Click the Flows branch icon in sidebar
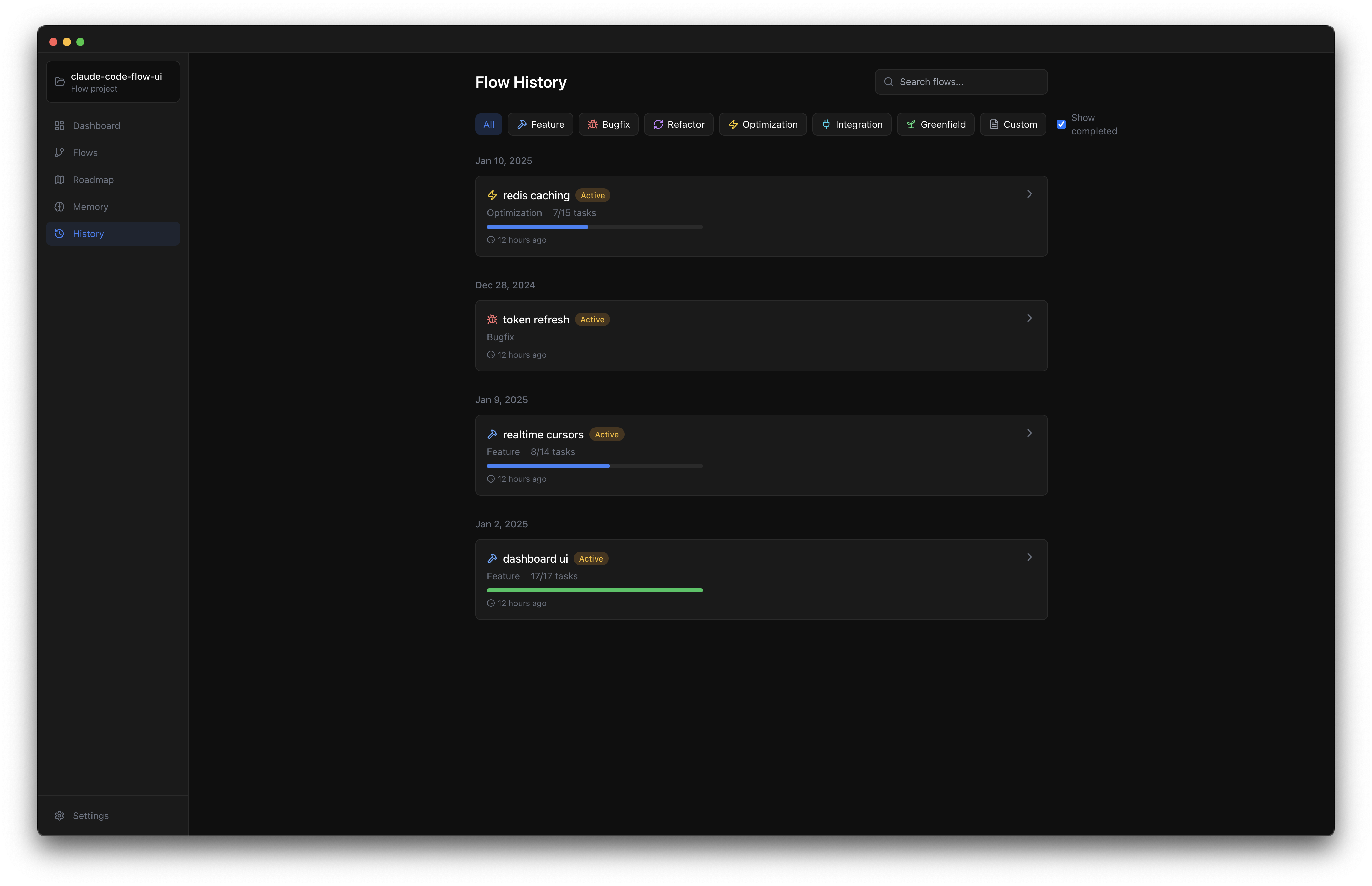 pos(59,153)
